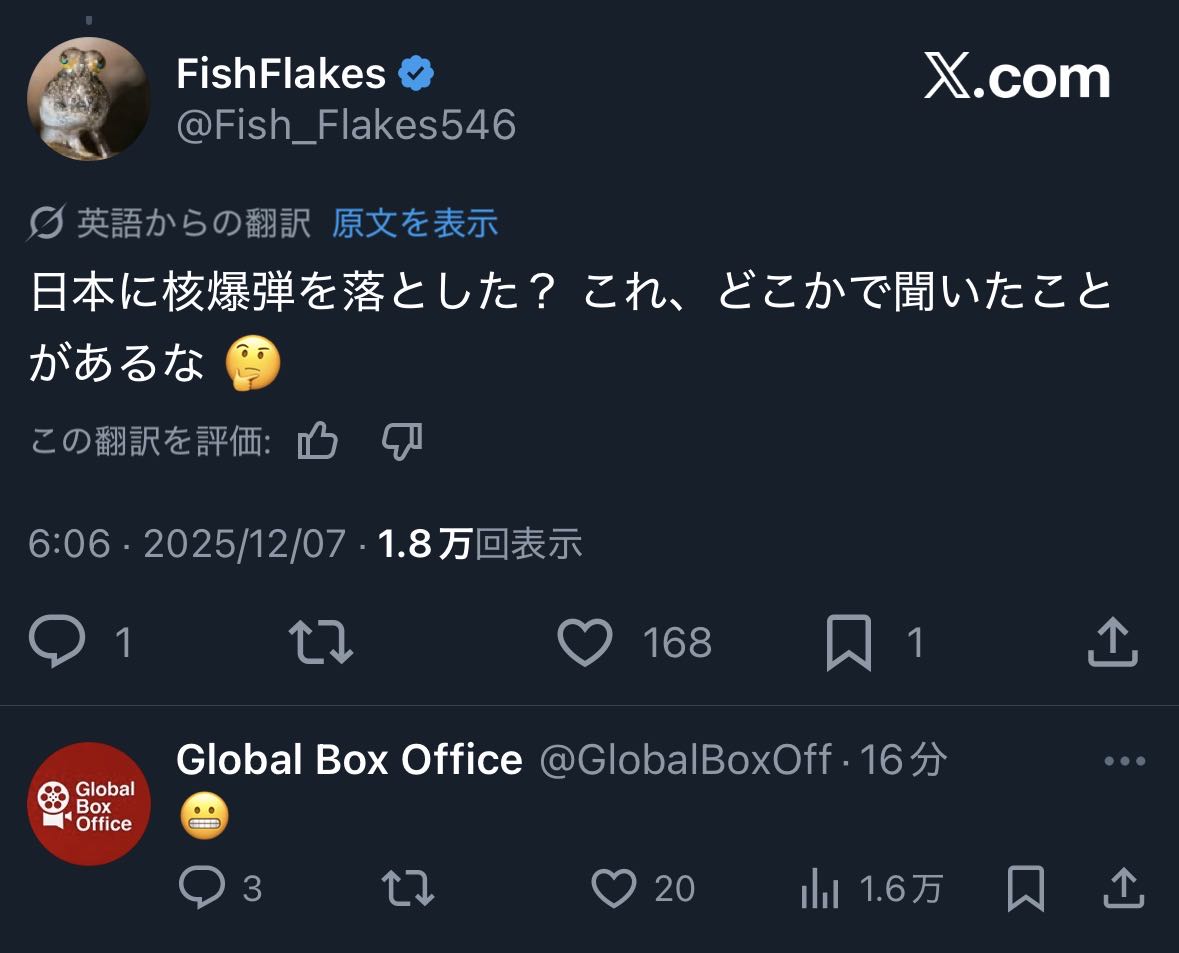This screenshot has width=1179, height=953.
Task: Click the reply icon on FishFlakes post
Action: click(57, 642)
